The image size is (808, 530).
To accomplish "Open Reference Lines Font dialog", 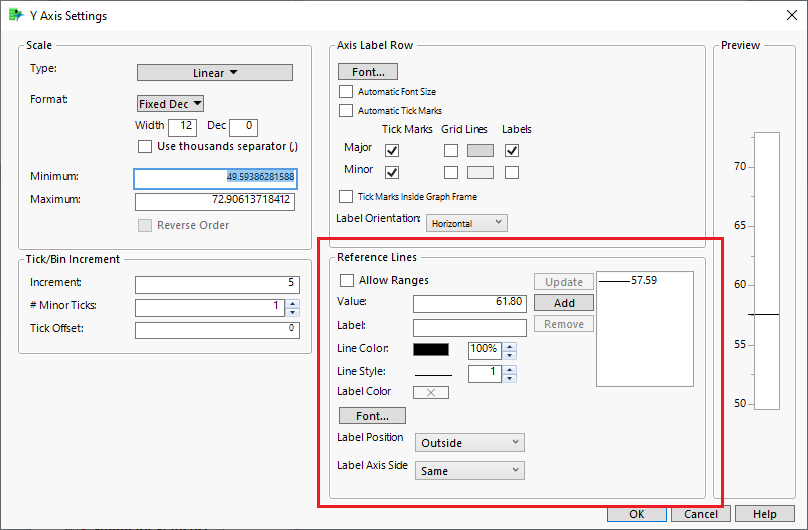I will pos(372,416).
